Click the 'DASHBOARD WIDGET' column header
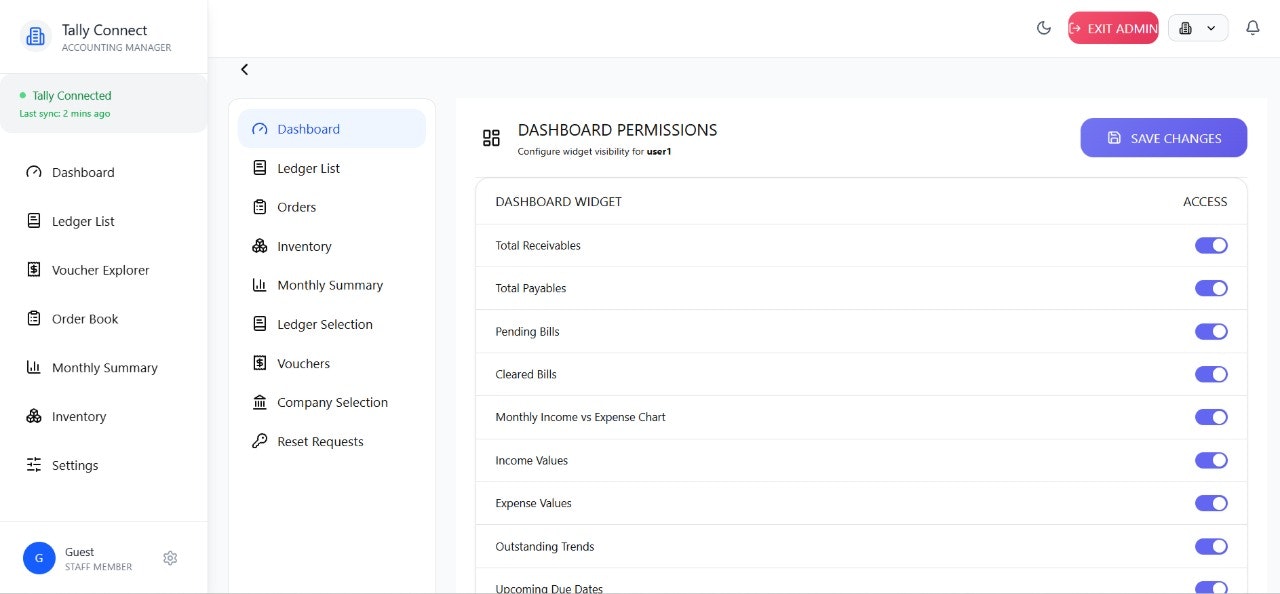Screen dimensions: 1280x594 [558, 202]
